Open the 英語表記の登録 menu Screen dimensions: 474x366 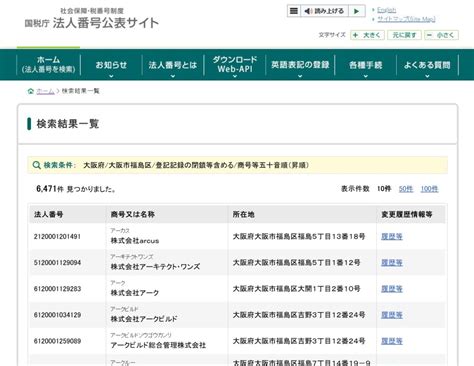click(x=300, y=65)
